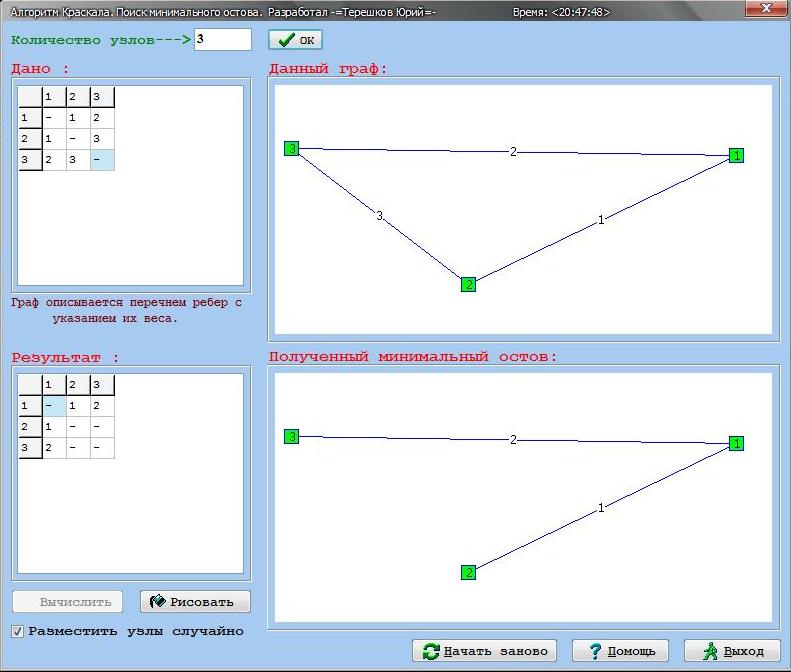Select node 2 in the given graph
This screenshot has width=791, height=672.
click(468, 285)
